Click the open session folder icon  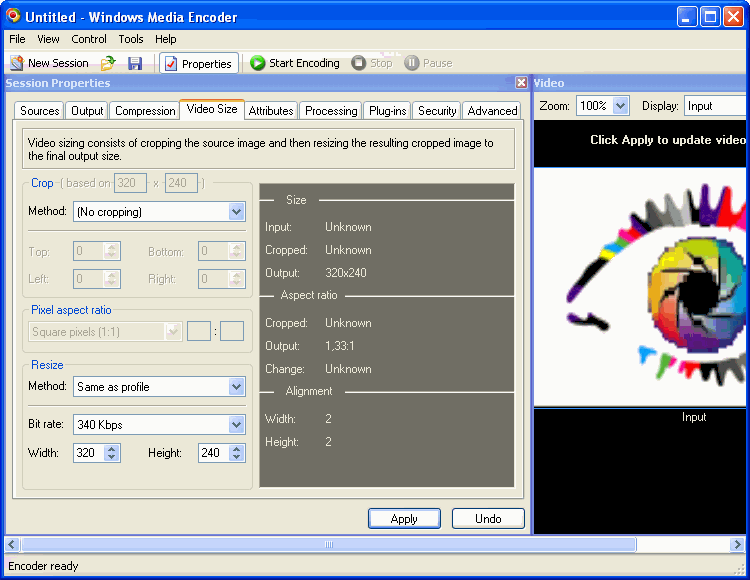(x=108, y=63)
